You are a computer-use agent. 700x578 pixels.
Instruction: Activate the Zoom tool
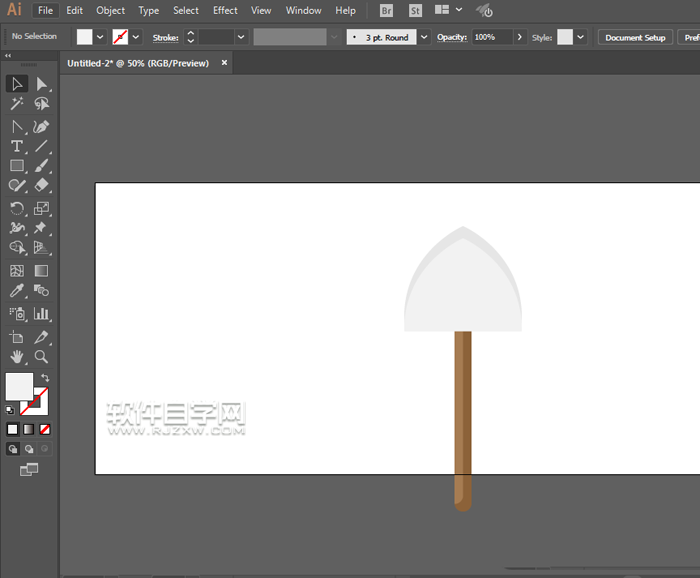coord(42,356)
